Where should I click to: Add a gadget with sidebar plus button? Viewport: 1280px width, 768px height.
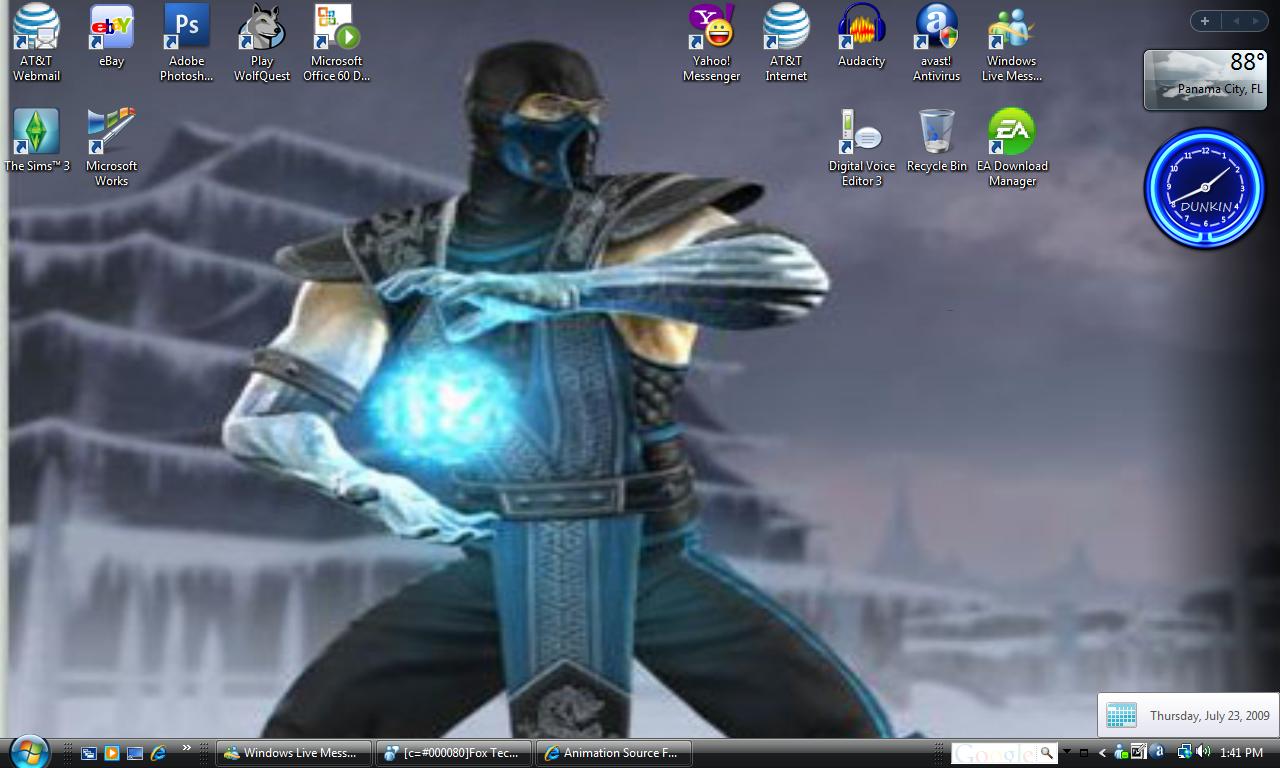click(x=1205, y=20)
